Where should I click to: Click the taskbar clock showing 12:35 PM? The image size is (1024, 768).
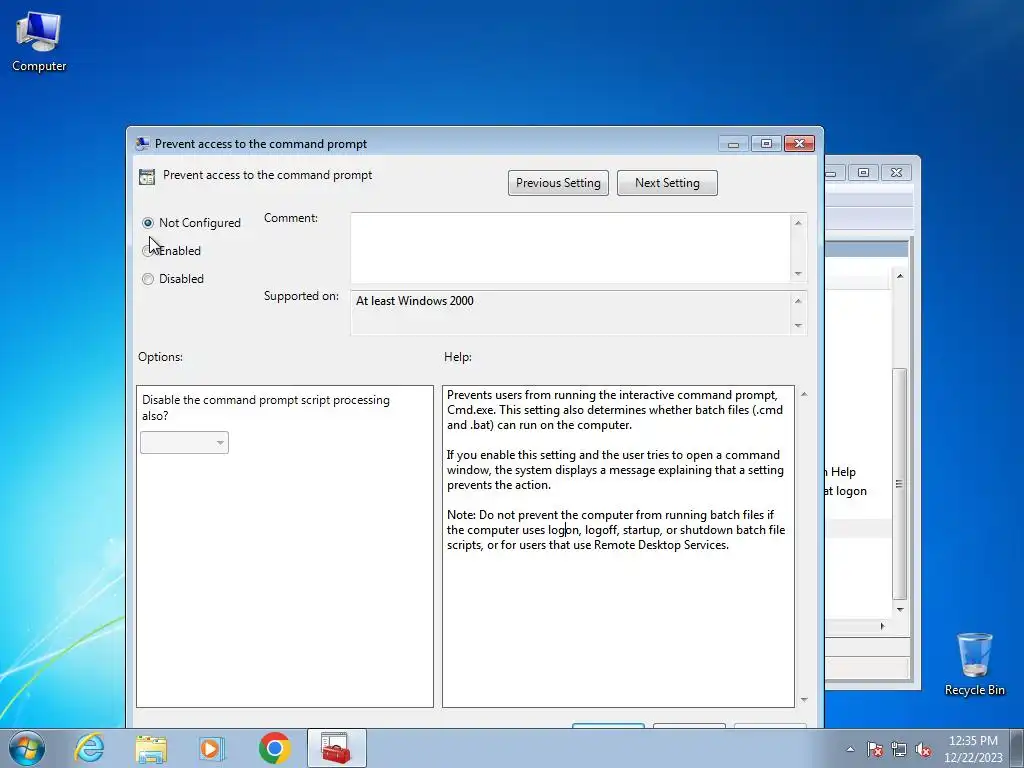point(973,749)
